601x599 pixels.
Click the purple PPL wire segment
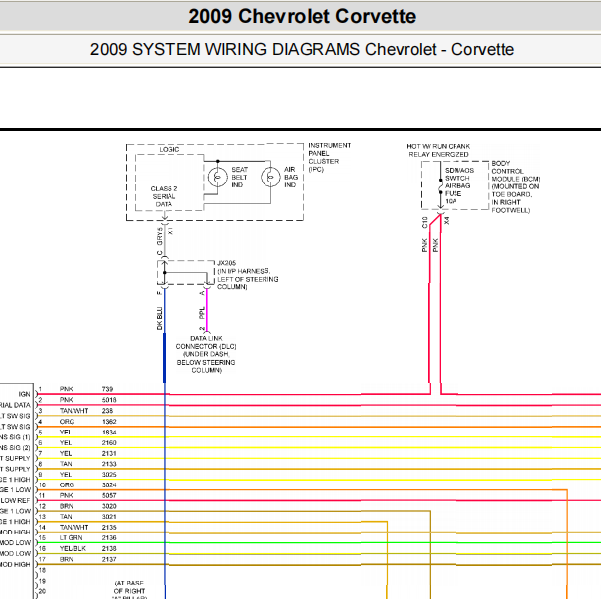(x=207, y=310)
